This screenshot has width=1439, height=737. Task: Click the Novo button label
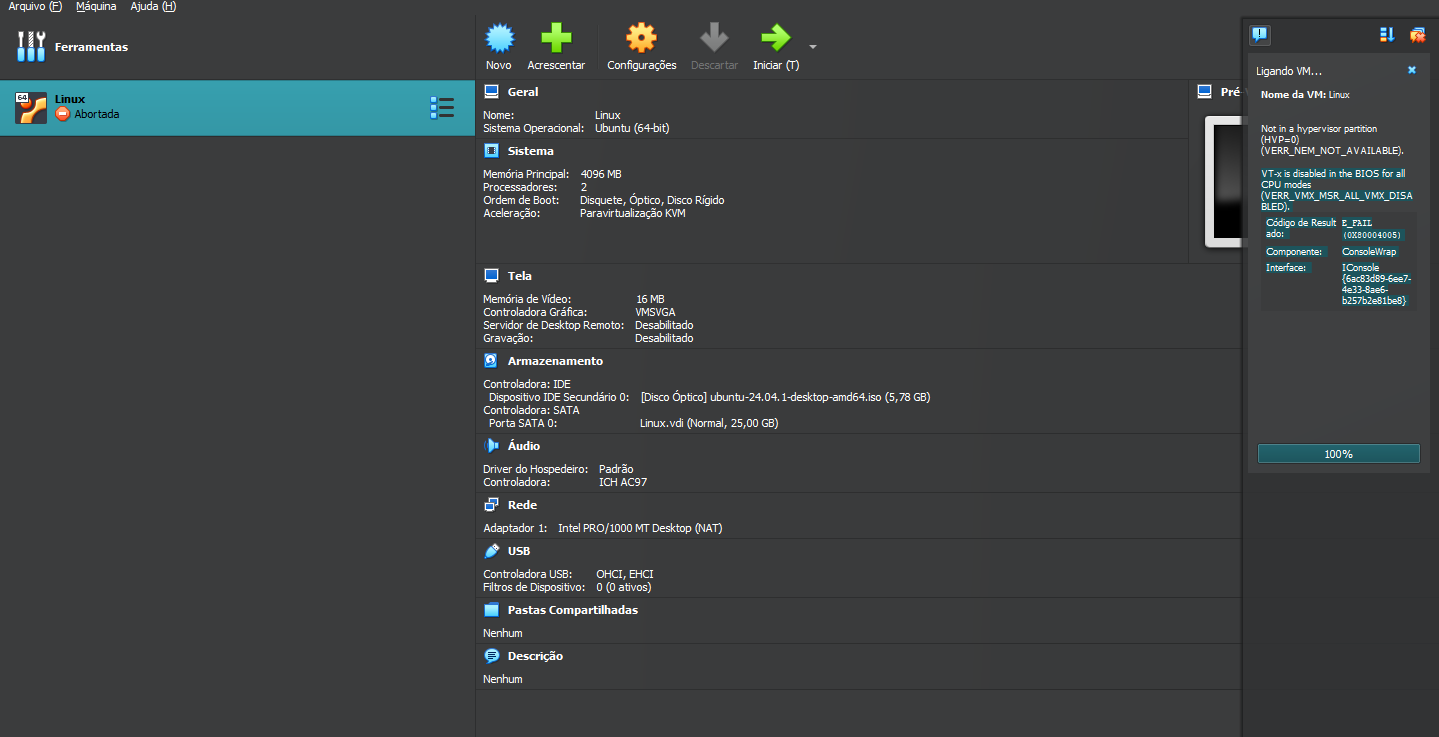tap(499, 65)
